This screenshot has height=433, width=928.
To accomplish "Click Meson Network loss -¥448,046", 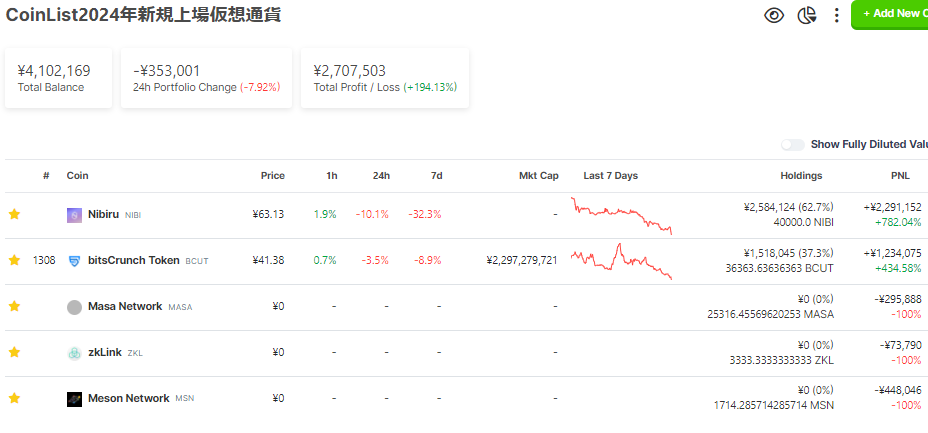I will pyautogui.click(x=897, y=390).
